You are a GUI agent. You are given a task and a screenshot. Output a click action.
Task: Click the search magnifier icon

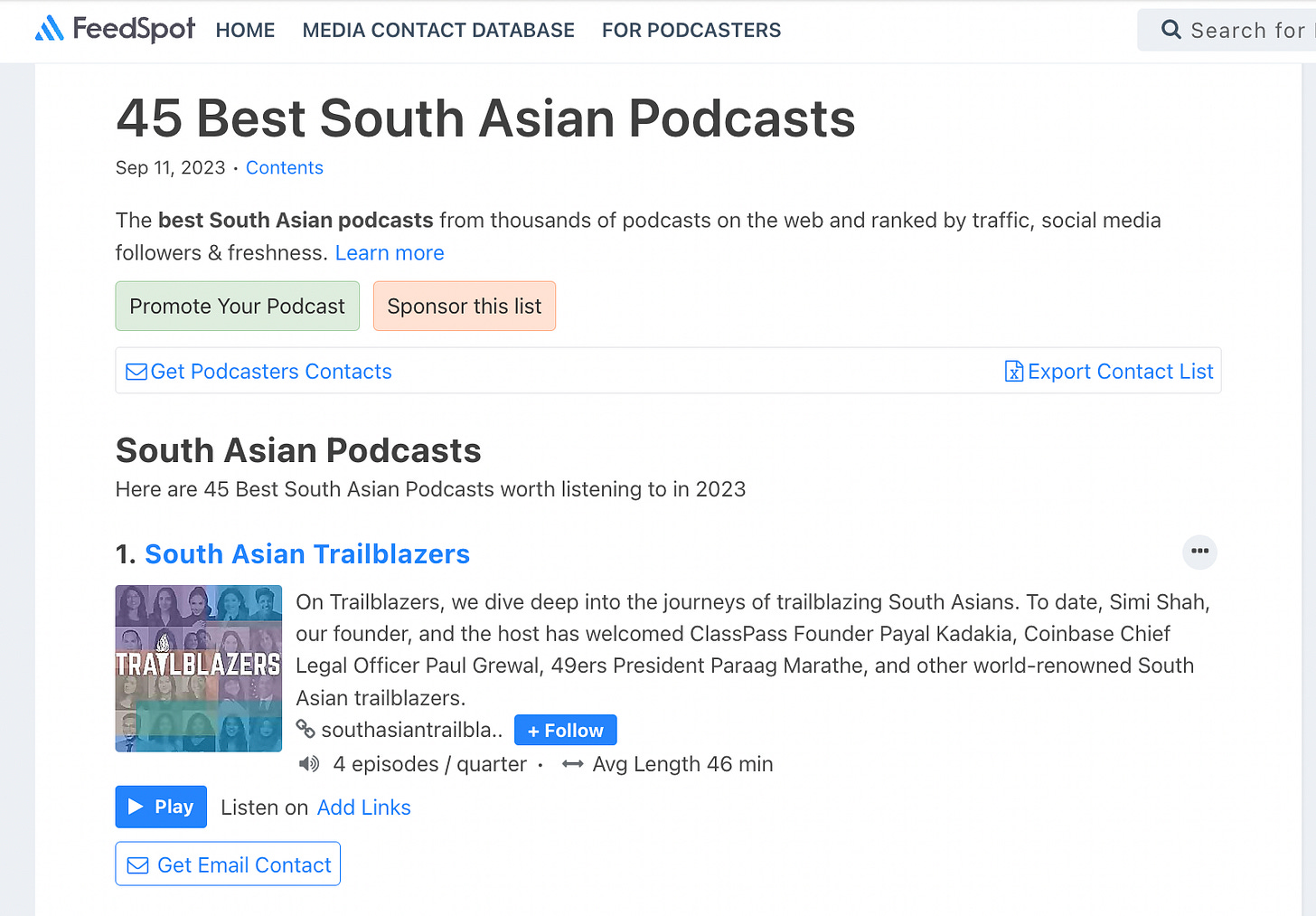point(1170,30)
